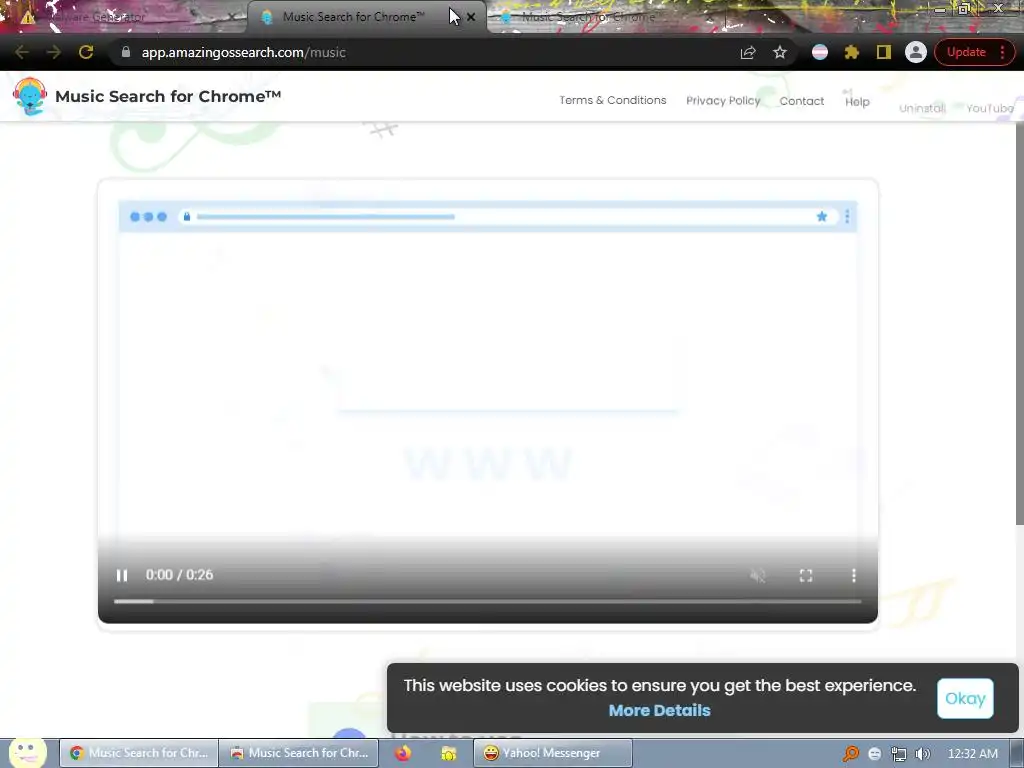1024x768 pixels.
Task: Go back with the browser back arrow
Action: pyautogui.click(x=22, y=52)
